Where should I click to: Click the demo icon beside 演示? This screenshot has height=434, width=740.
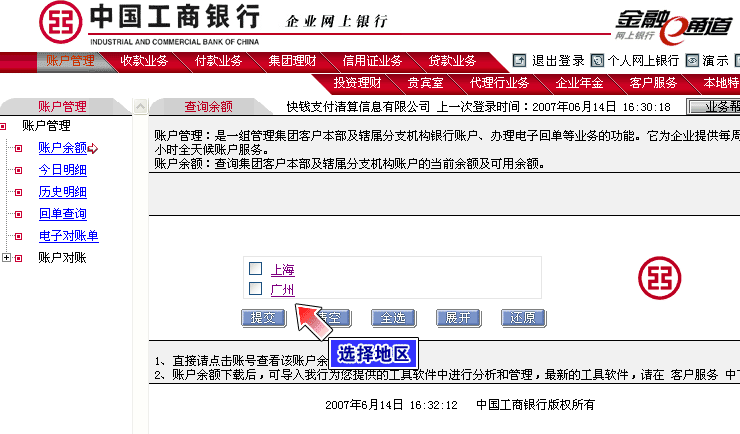[x=692, y=61]
